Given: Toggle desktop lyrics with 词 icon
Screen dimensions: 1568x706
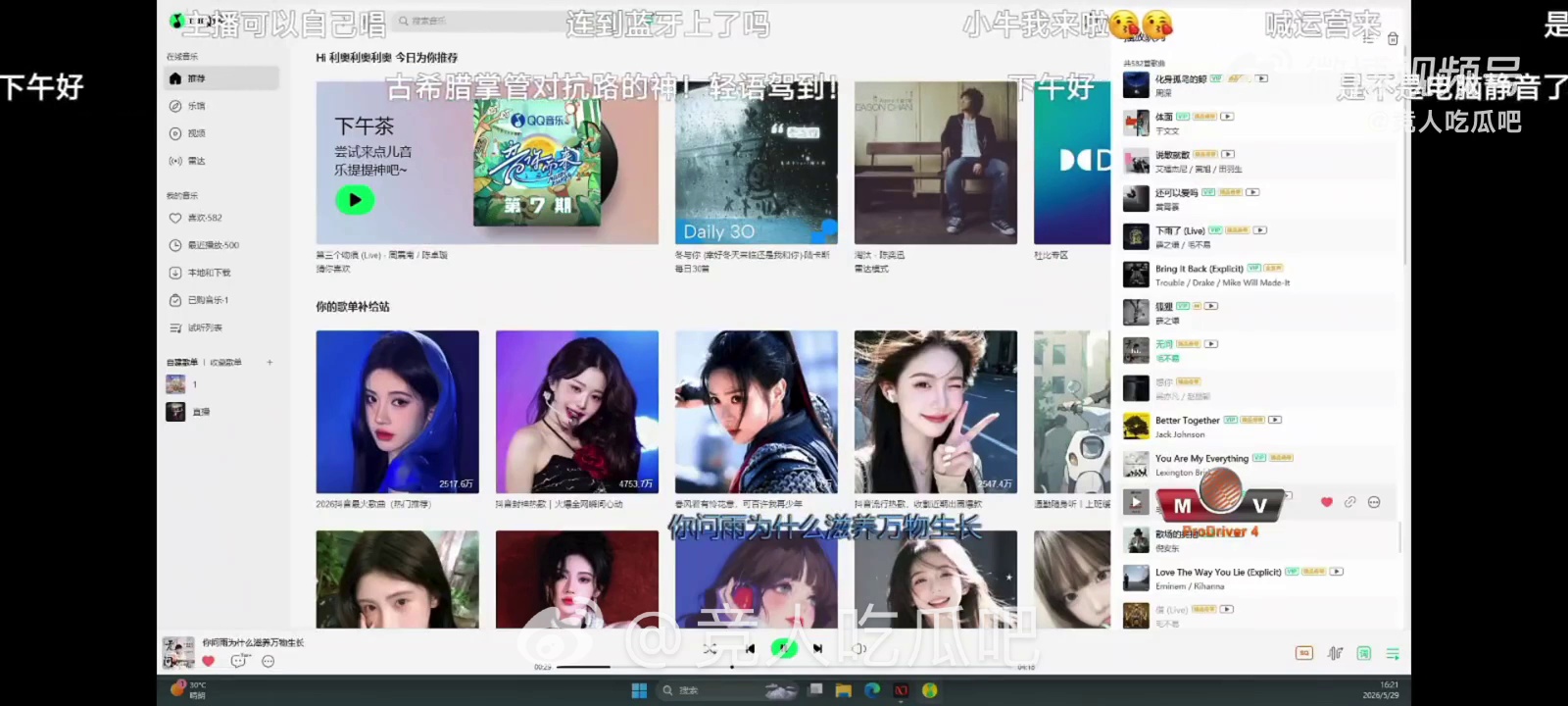Looking at the screenshot, I should pyautogui.click(x=1363, y=653).
